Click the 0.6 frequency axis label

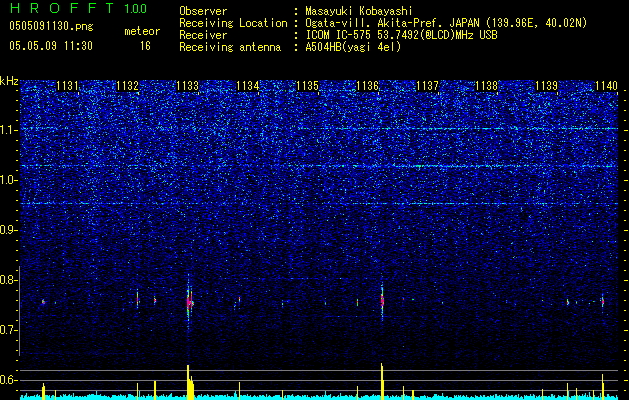[x=8, y=380]
